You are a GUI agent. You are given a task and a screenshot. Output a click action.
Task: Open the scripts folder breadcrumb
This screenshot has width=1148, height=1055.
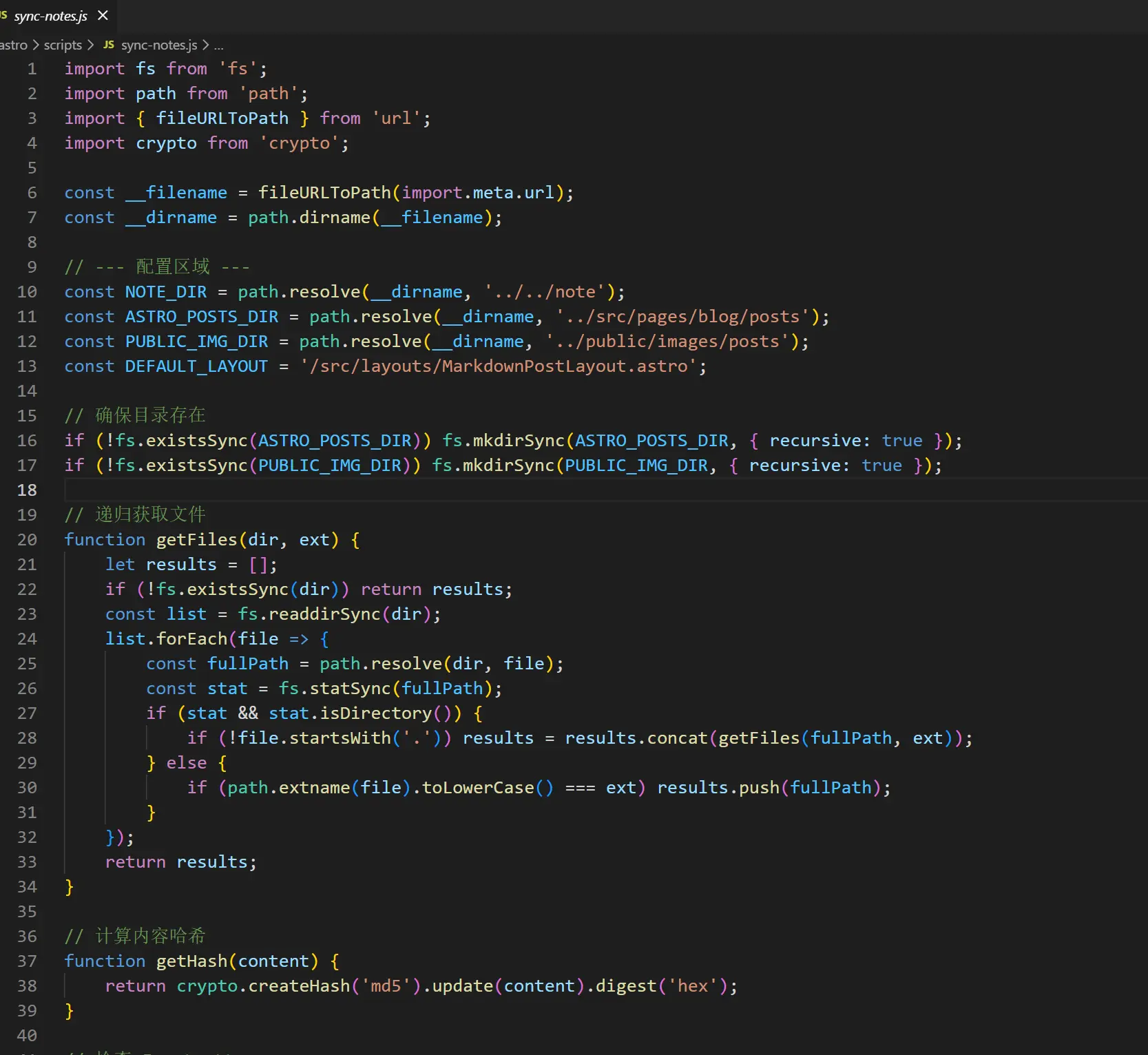(63, 45)
